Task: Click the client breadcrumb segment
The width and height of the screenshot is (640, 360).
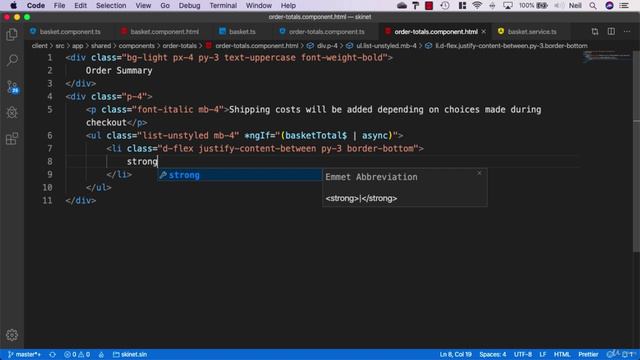Action: pyautogui.click(x=39, y=46)
